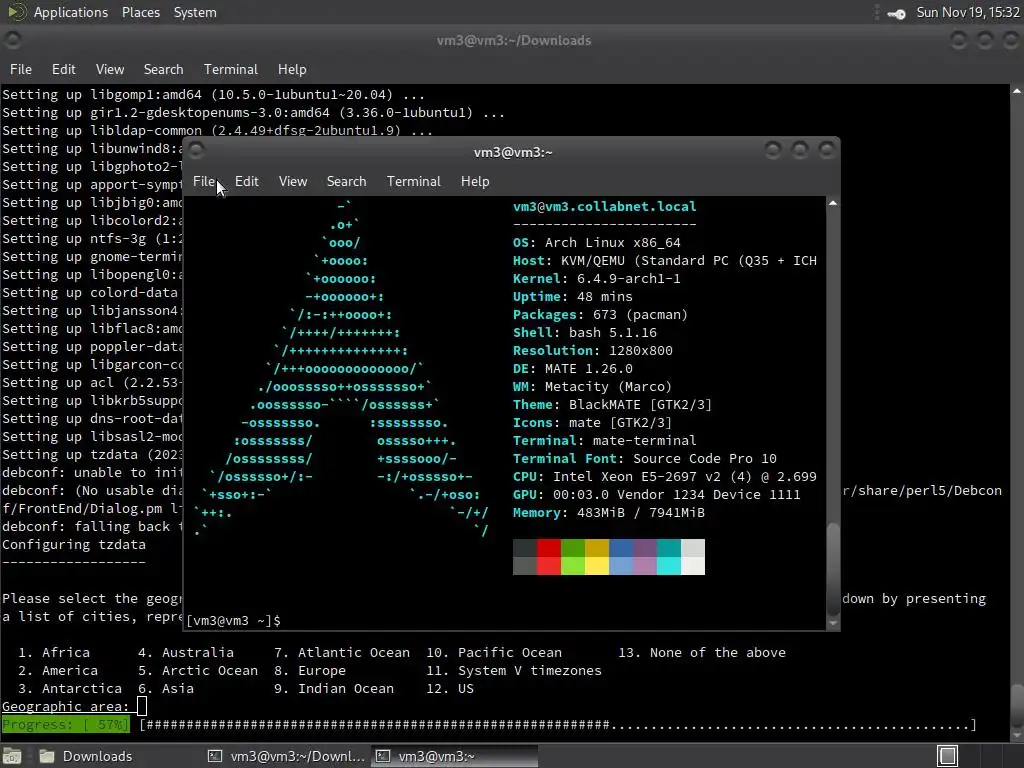Click the front terminal scrollbar thumb

(x=833, y=568)
